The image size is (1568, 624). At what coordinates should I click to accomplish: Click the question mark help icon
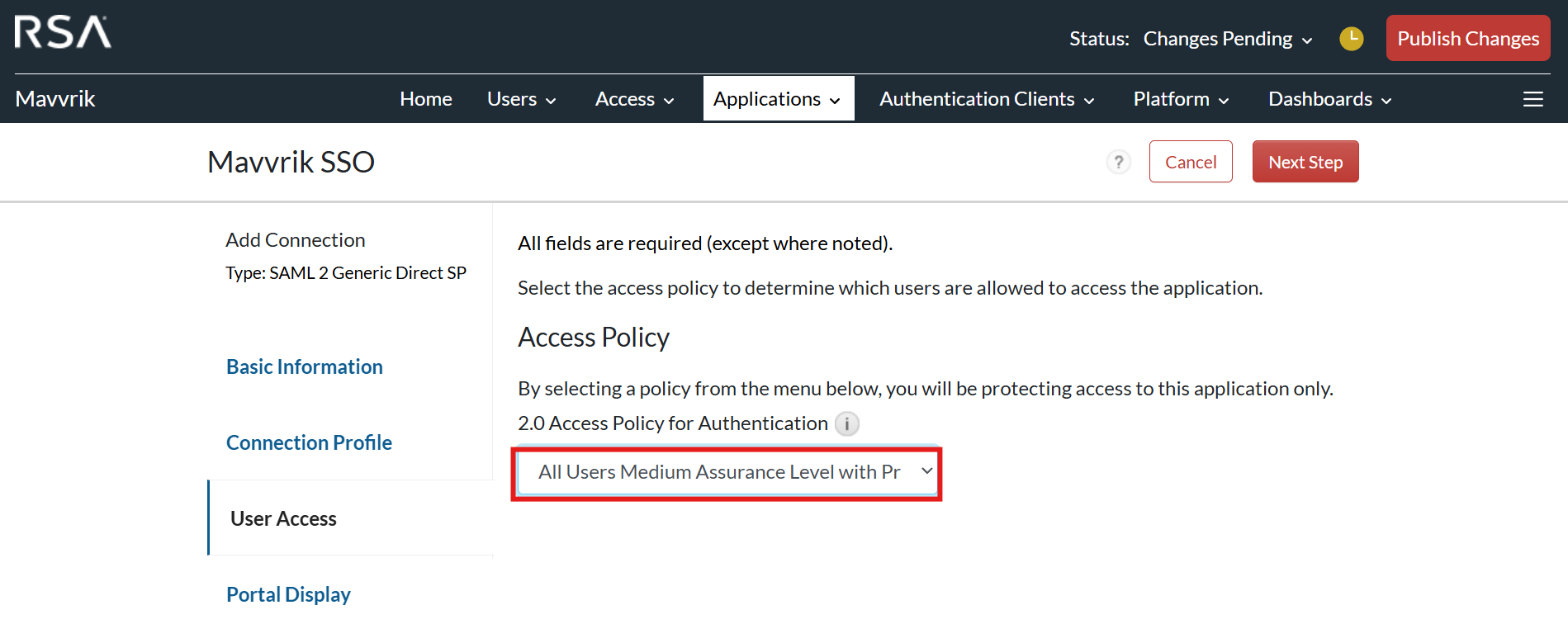(x=1118, y=162)
